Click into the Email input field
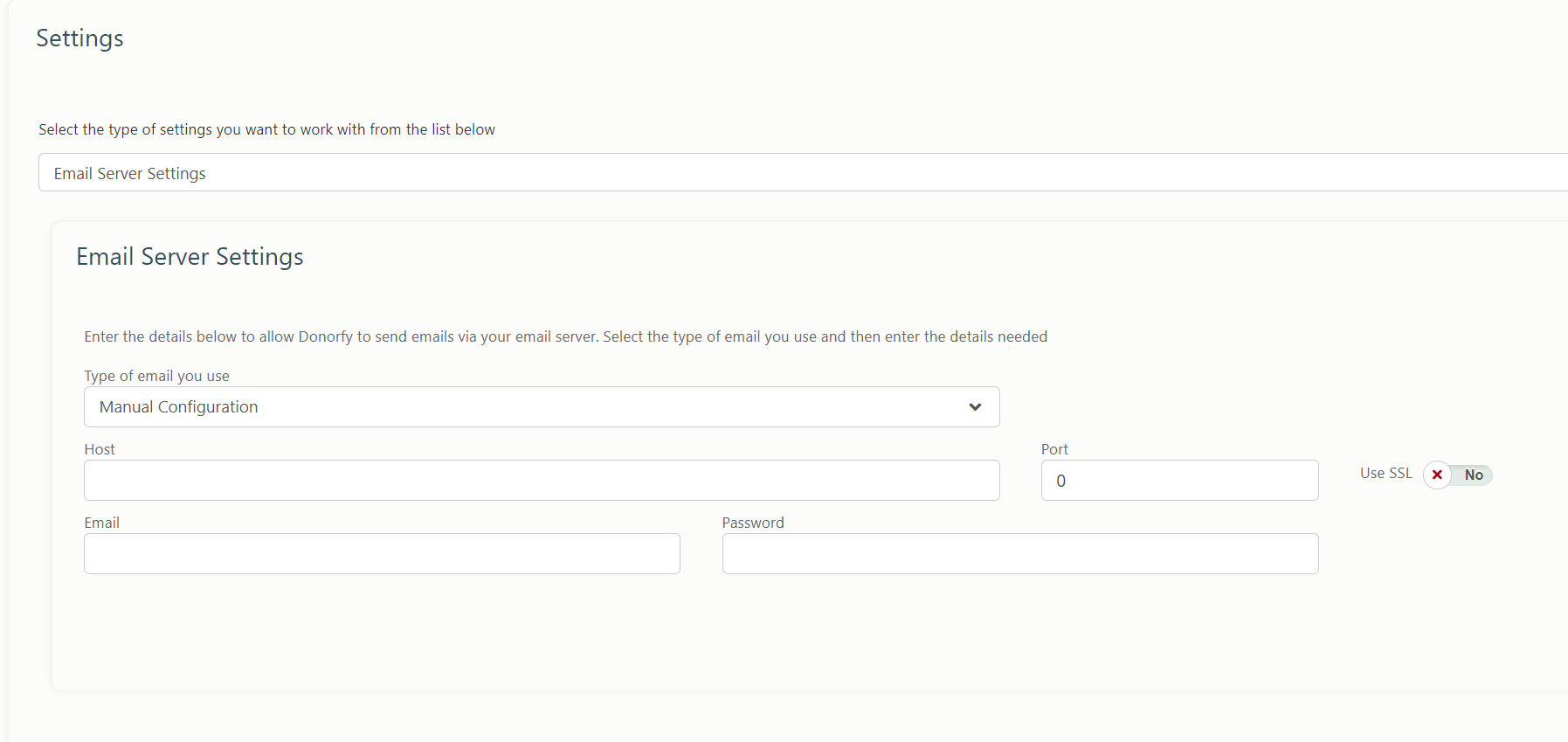 tap(382, 554)
